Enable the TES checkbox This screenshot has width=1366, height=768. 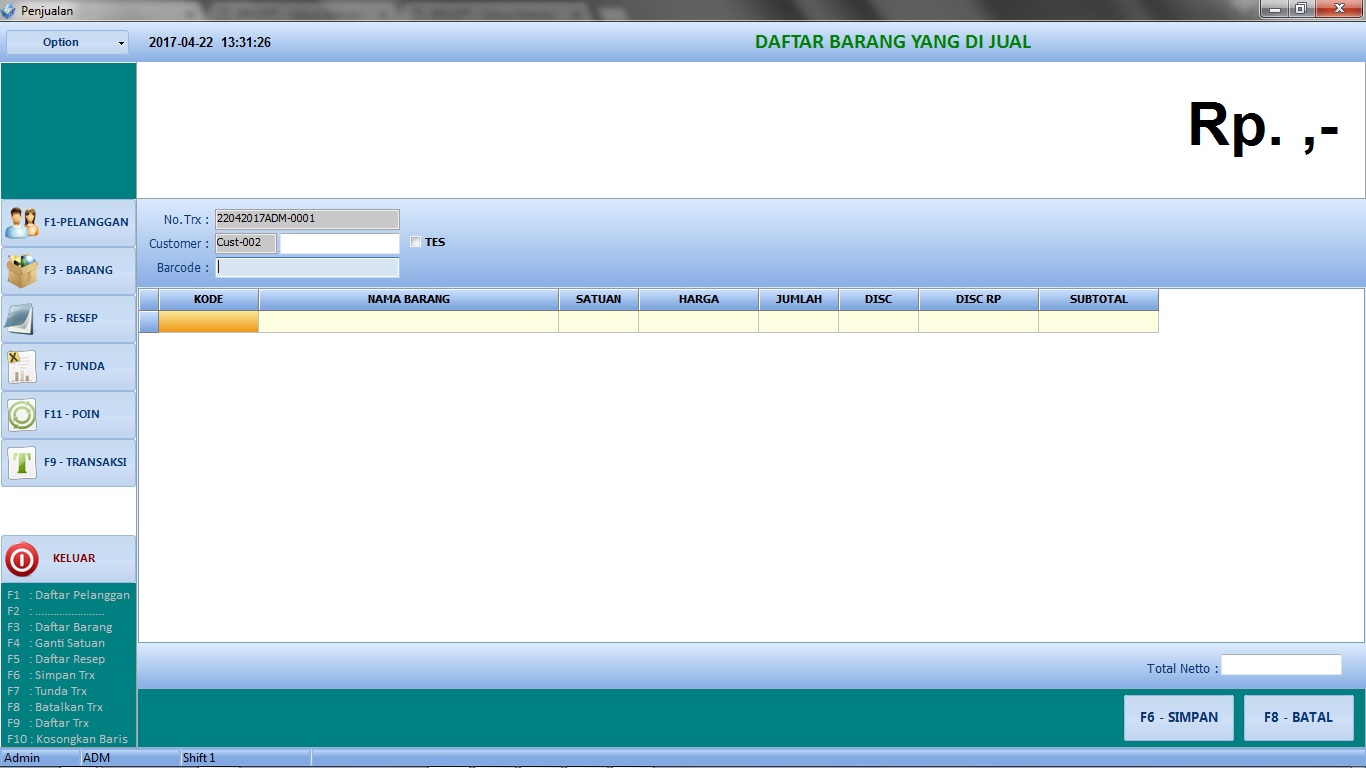416,242
